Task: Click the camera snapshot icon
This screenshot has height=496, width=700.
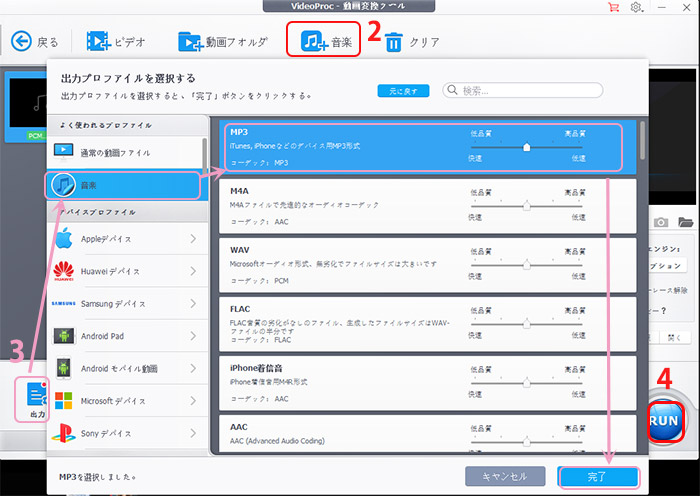Action: click(x=661, y=222)
